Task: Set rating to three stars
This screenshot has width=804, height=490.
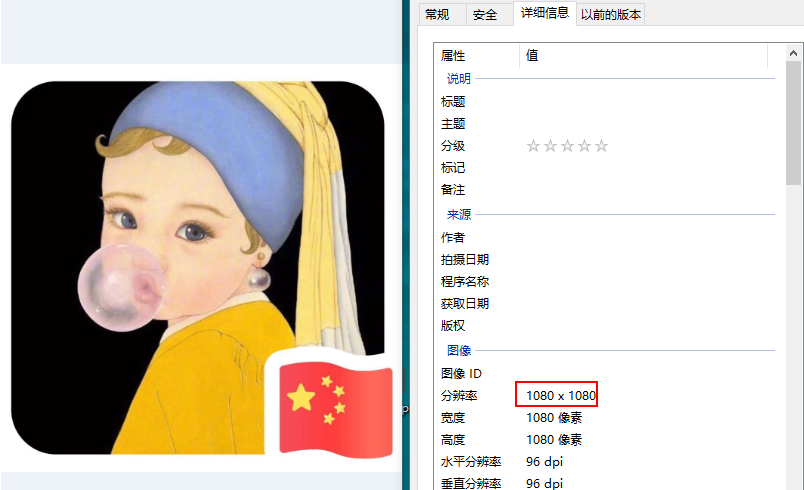Action: (567, 146)
